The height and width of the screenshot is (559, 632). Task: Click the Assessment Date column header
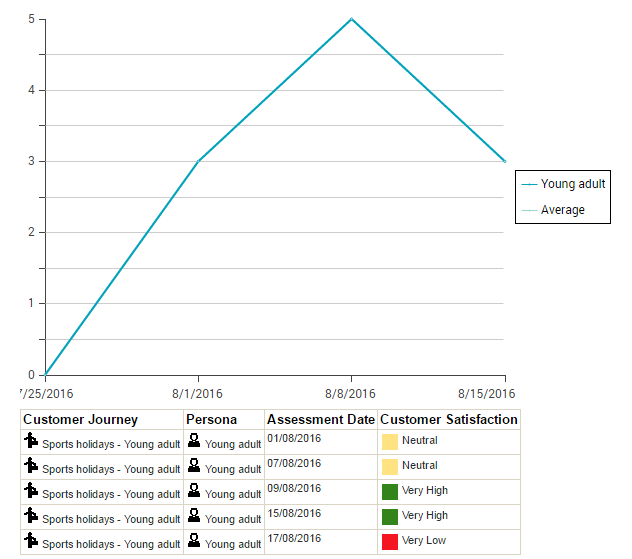coord(320,420)
